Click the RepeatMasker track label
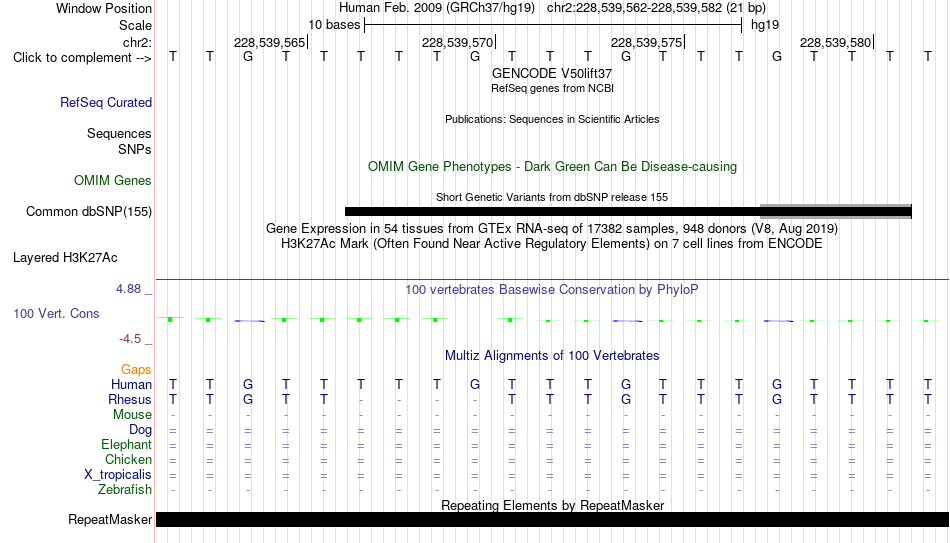The height and width of the screenshot is (543, 950). [x=110, y=519]
